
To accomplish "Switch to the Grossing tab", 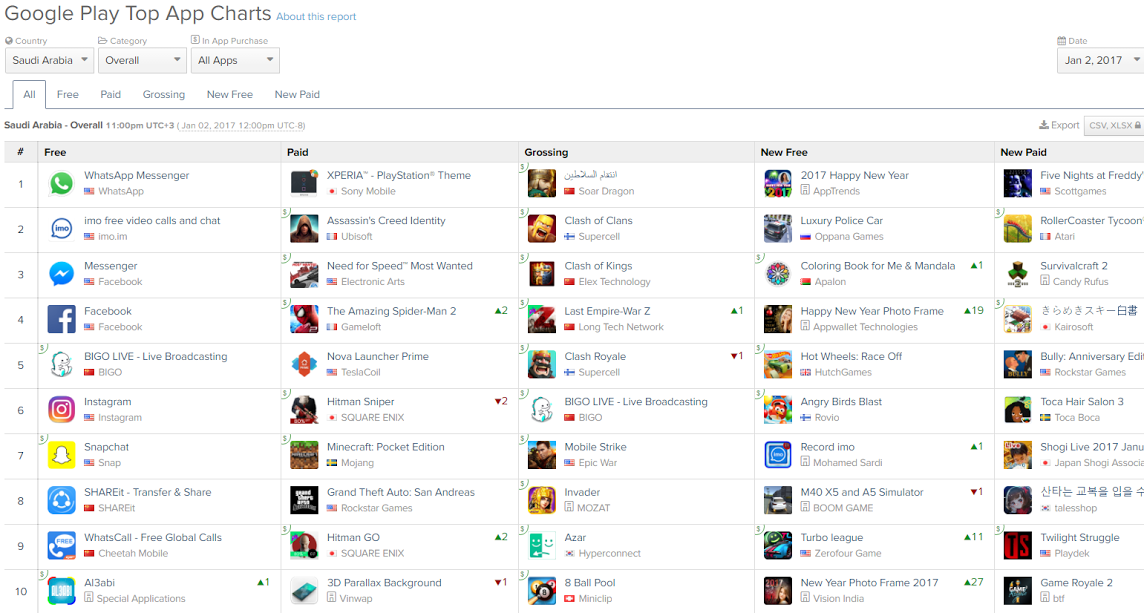I will point(164,95).
